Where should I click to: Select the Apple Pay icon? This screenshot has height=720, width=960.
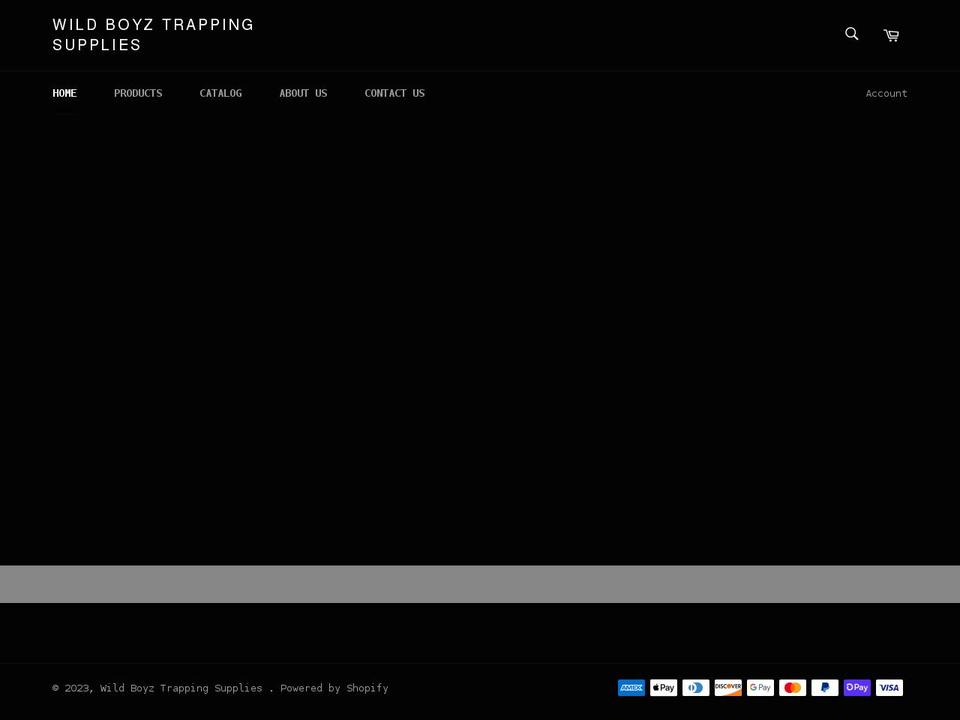(663, 688)
